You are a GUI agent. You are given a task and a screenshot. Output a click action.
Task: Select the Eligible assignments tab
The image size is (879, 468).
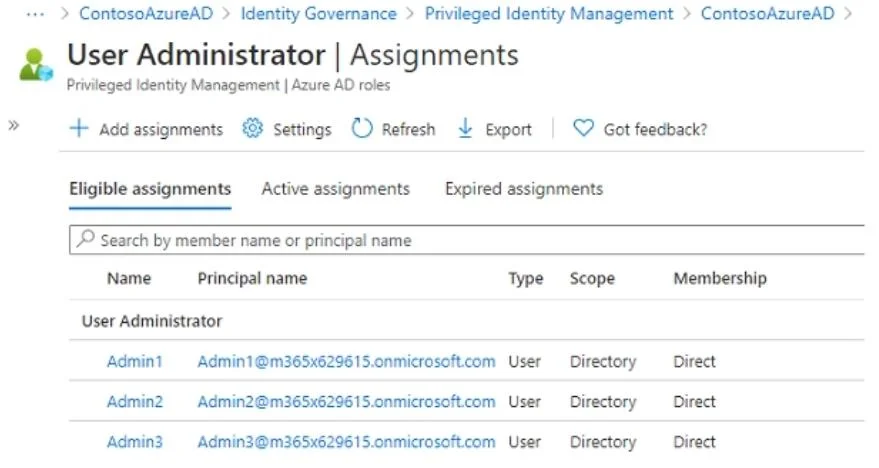pyautogui.click(x=150, y=189)
